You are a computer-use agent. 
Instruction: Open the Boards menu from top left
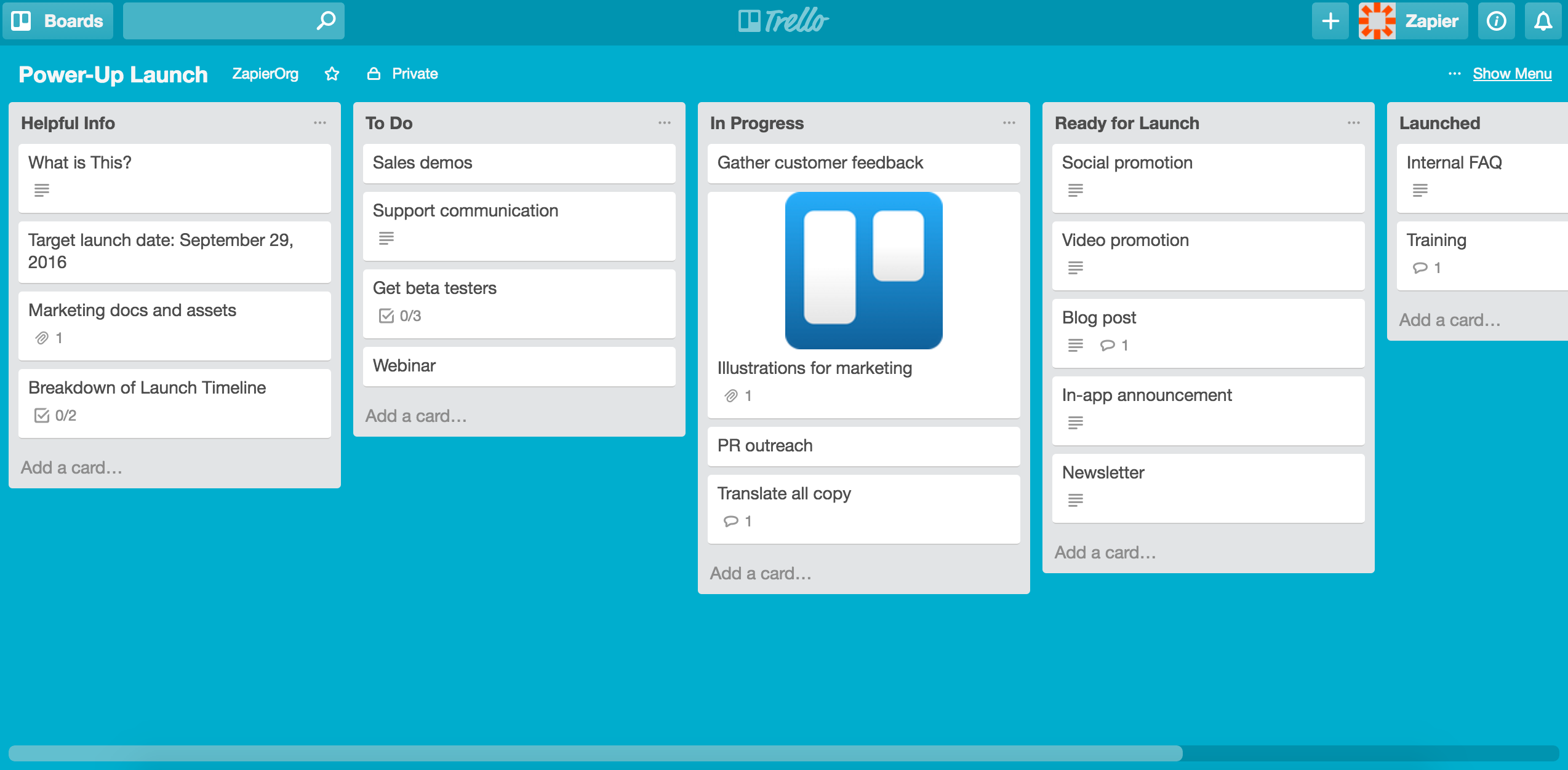click(58, 18)
